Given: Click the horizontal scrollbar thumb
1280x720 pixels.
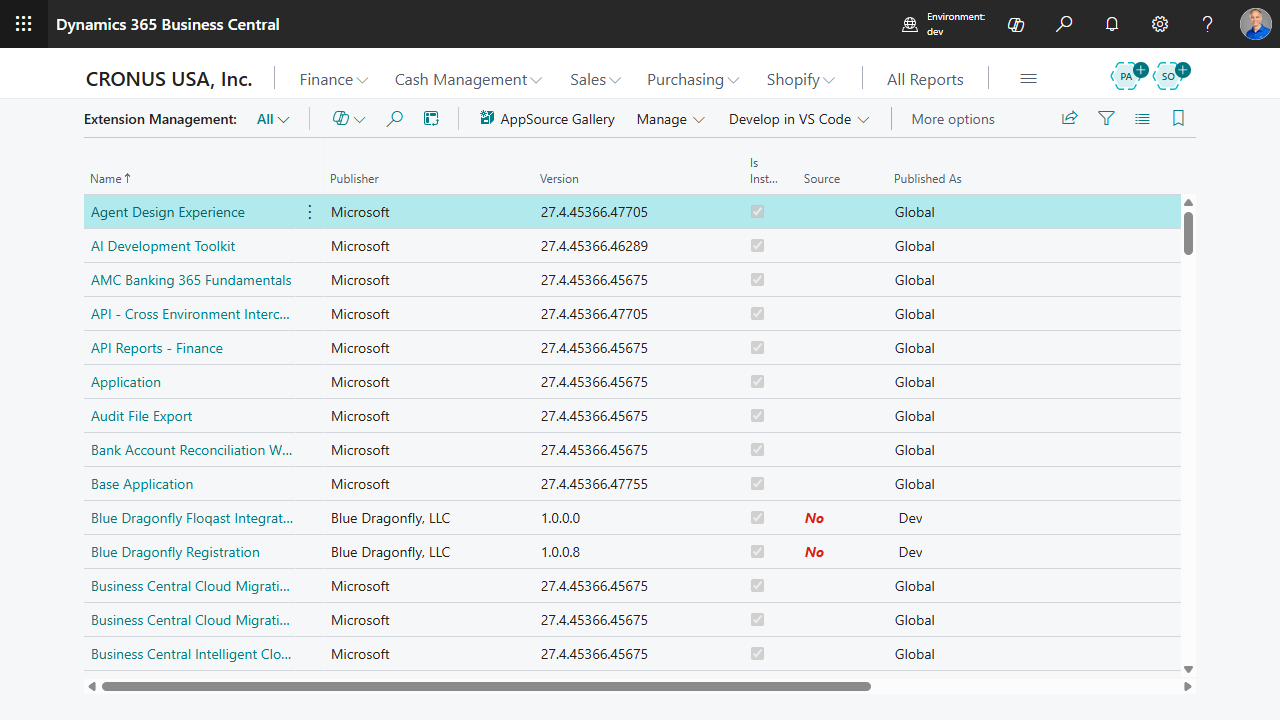Looking at the screenshot, I should [x=486, y=687].
